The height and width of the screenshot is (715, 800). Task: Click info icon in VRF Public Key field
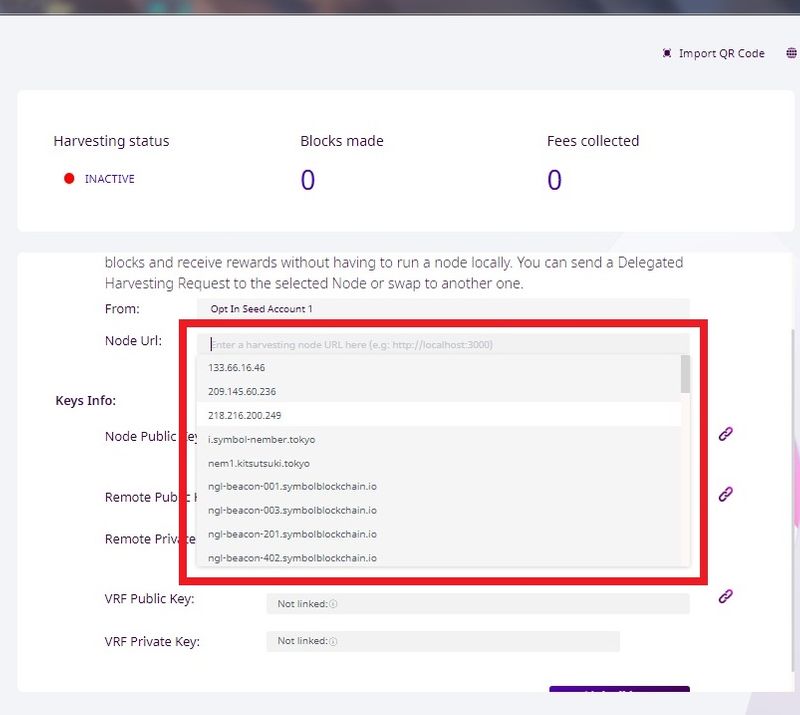[333, 604]
